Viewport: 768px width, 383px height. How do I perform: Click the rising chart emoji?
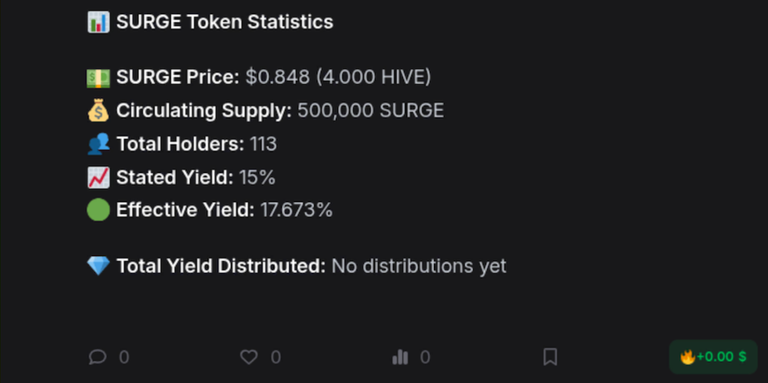(x=98, y=177)
